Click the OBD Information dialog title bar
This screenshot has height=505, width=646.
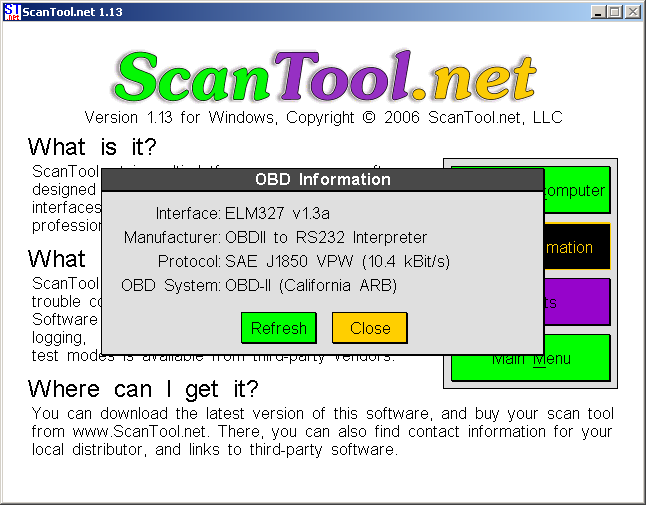click(323, 180)
